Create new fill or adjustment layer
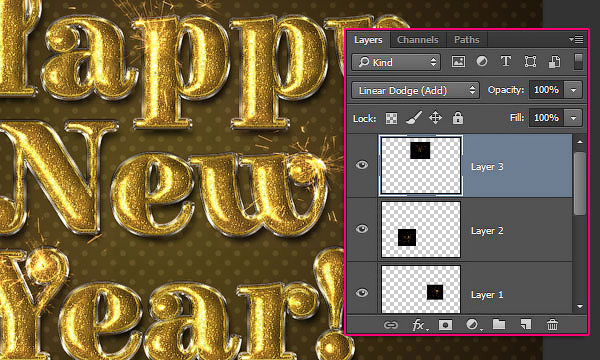The width and height of the screenshot is (600, 360). tap(473, 325)
